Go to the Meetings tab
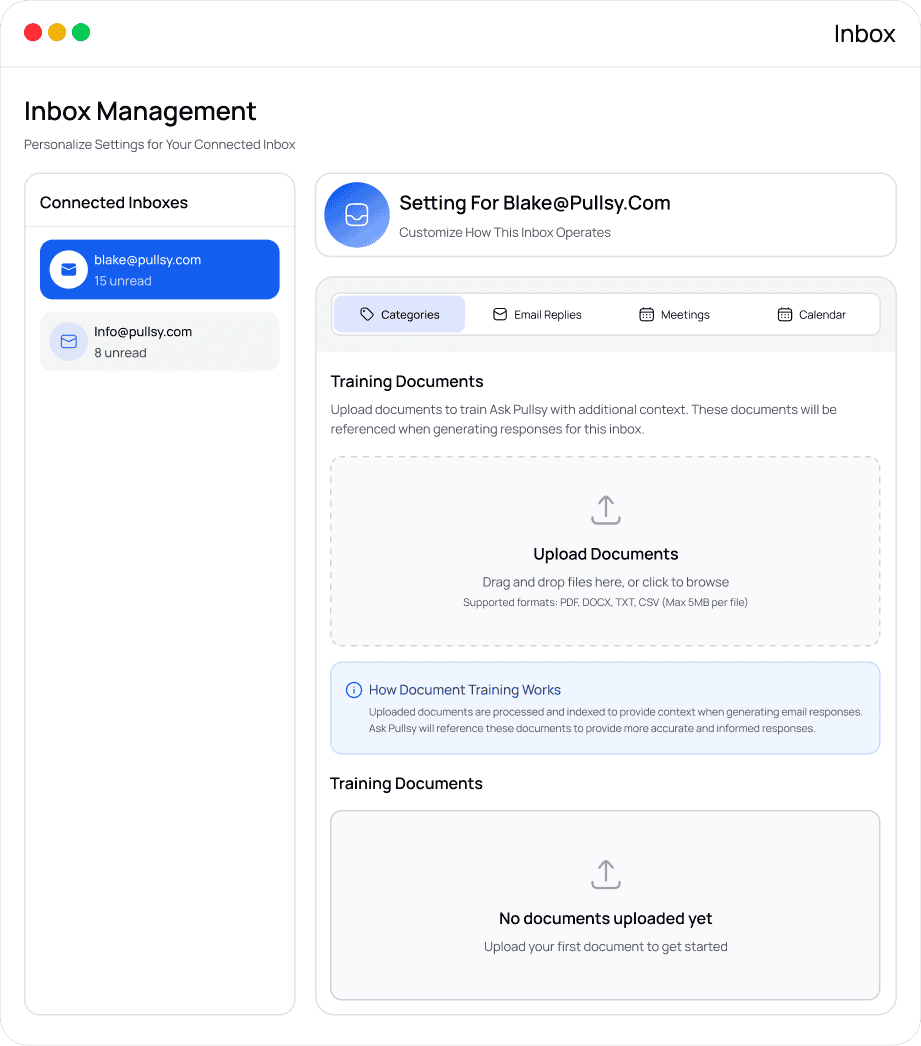This screenshot has width=921, height=1046. coord(674,314)
